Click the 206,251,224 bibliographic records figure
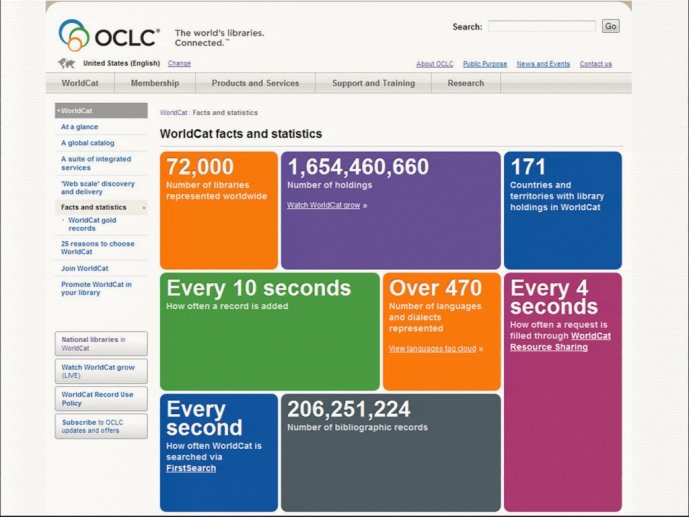Screen dimensions: 689x517 click(349, 409)
